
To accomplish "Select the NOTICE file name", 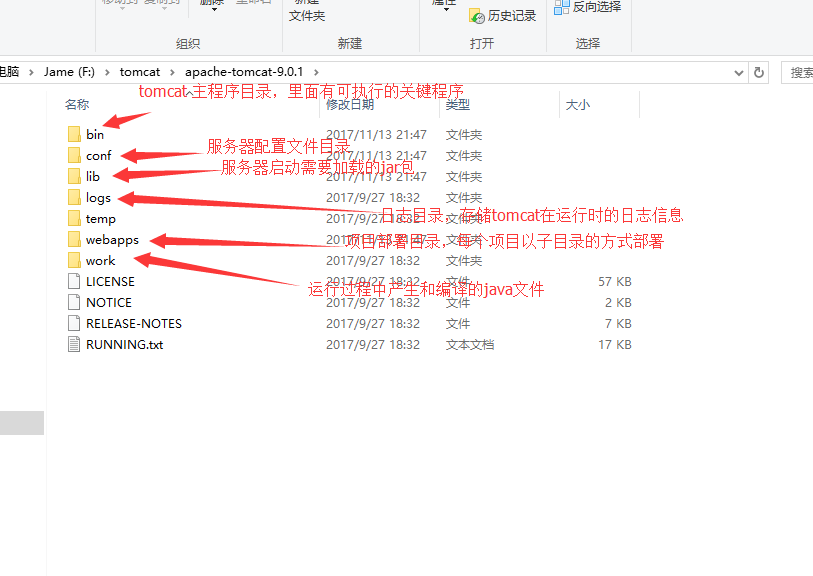I will click(x=109, y=303).
